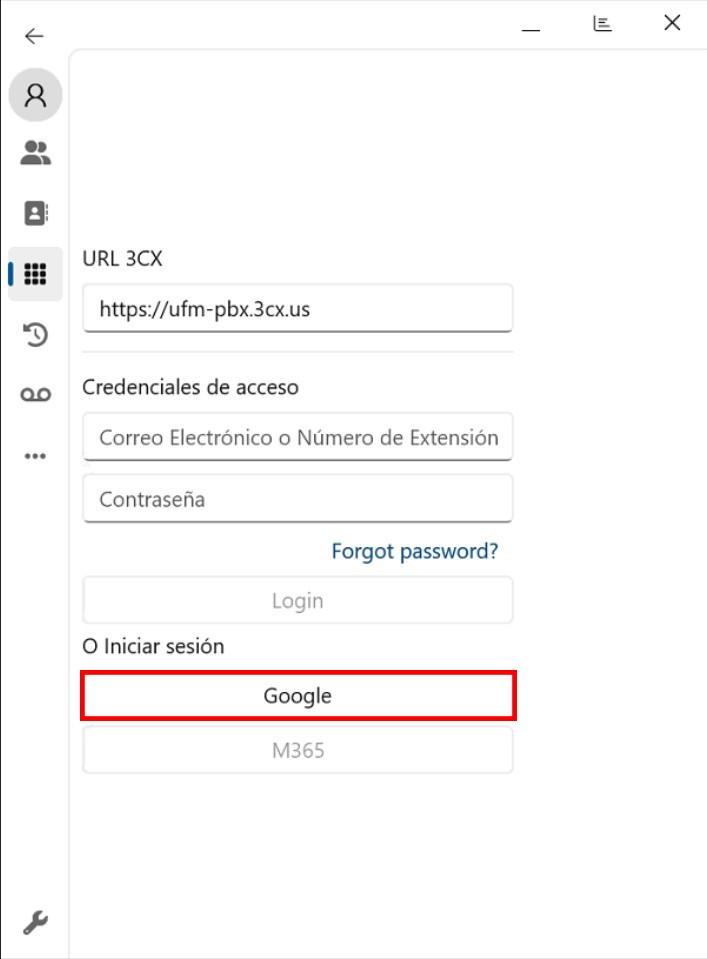707x959 pixels.
Task: Focus the Correo Electrónico o Número field
Action: pyautogui.click(x=297, y=437)
